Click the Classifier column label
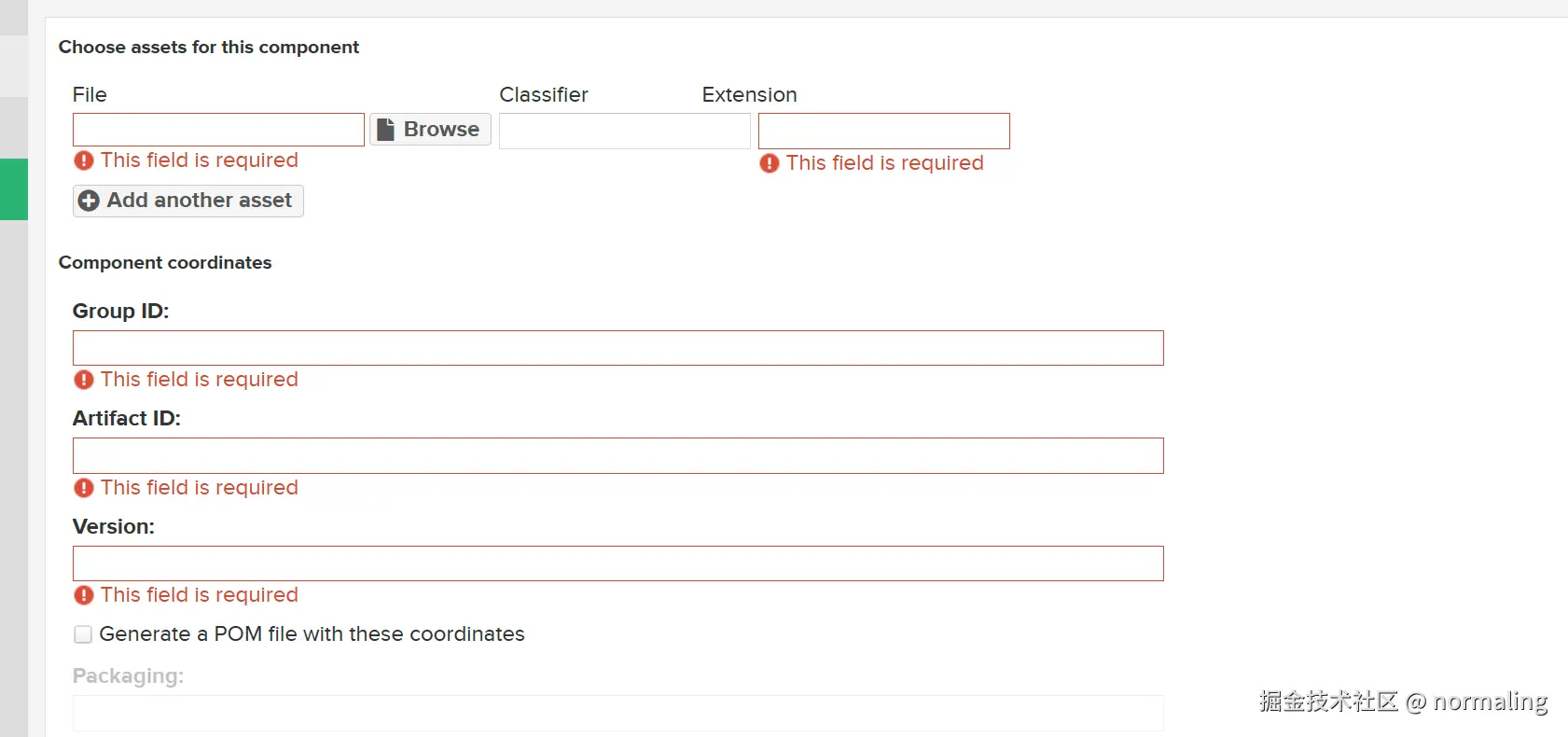Screen dimensions: 1568x737 tap(544, 95)
